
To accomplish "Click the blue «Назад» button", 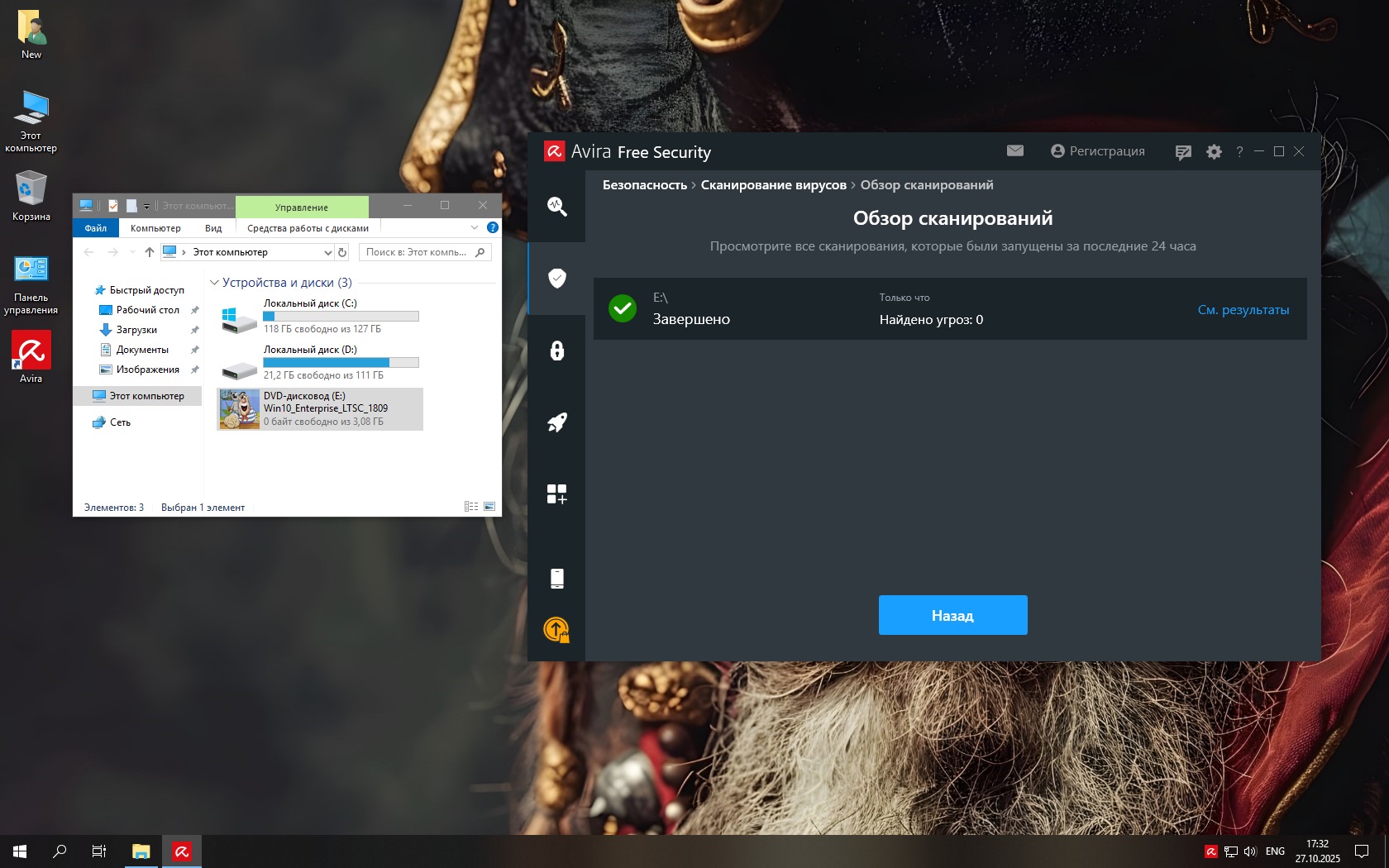I will pos(952,615).
